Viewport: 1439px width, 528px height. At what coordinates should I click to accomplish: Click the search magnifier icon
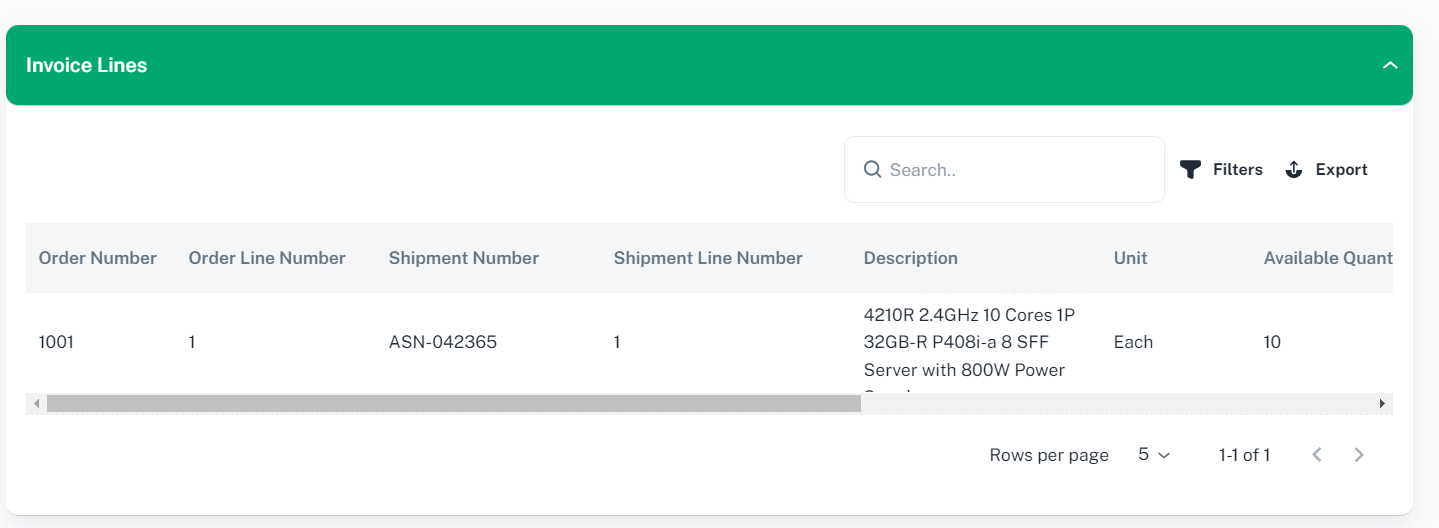click(872, 170)
